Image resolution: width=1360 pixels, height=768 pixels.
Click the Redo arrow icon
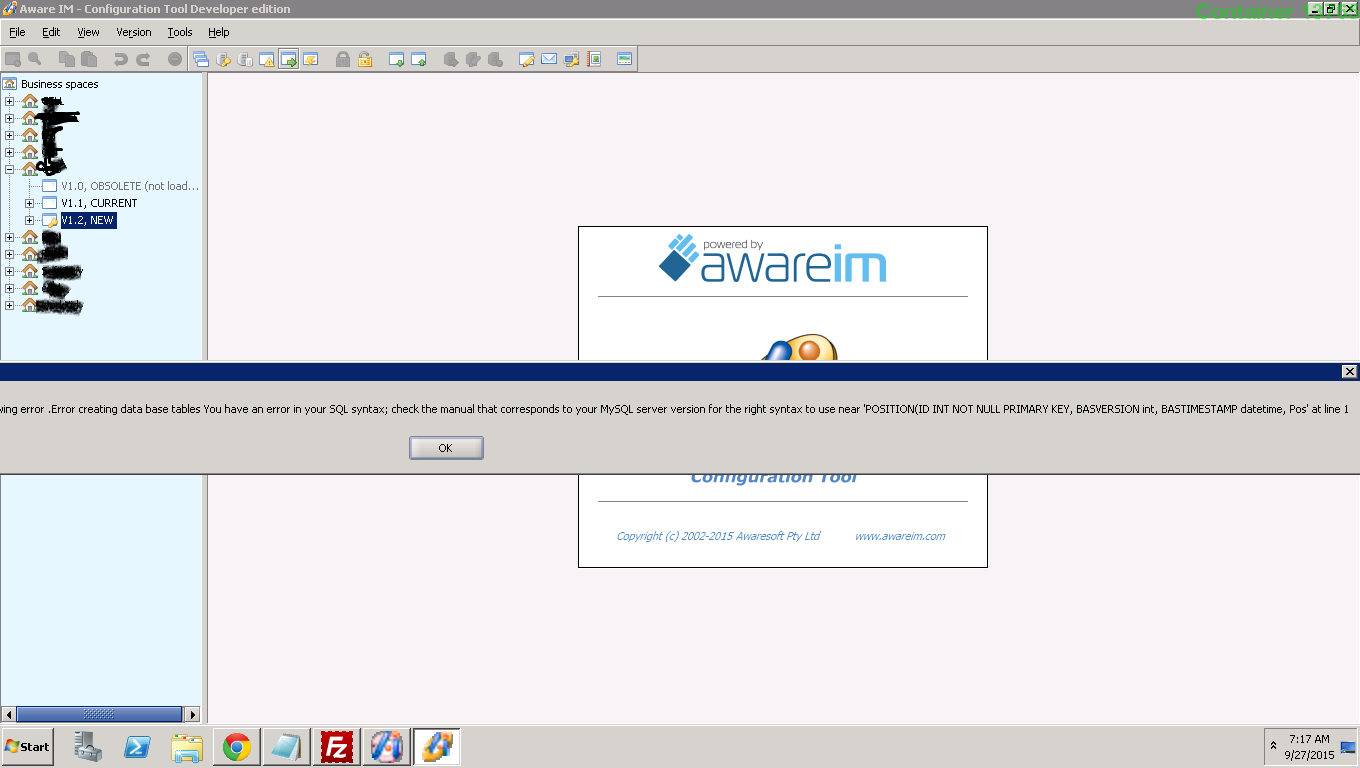coord(143,59)
